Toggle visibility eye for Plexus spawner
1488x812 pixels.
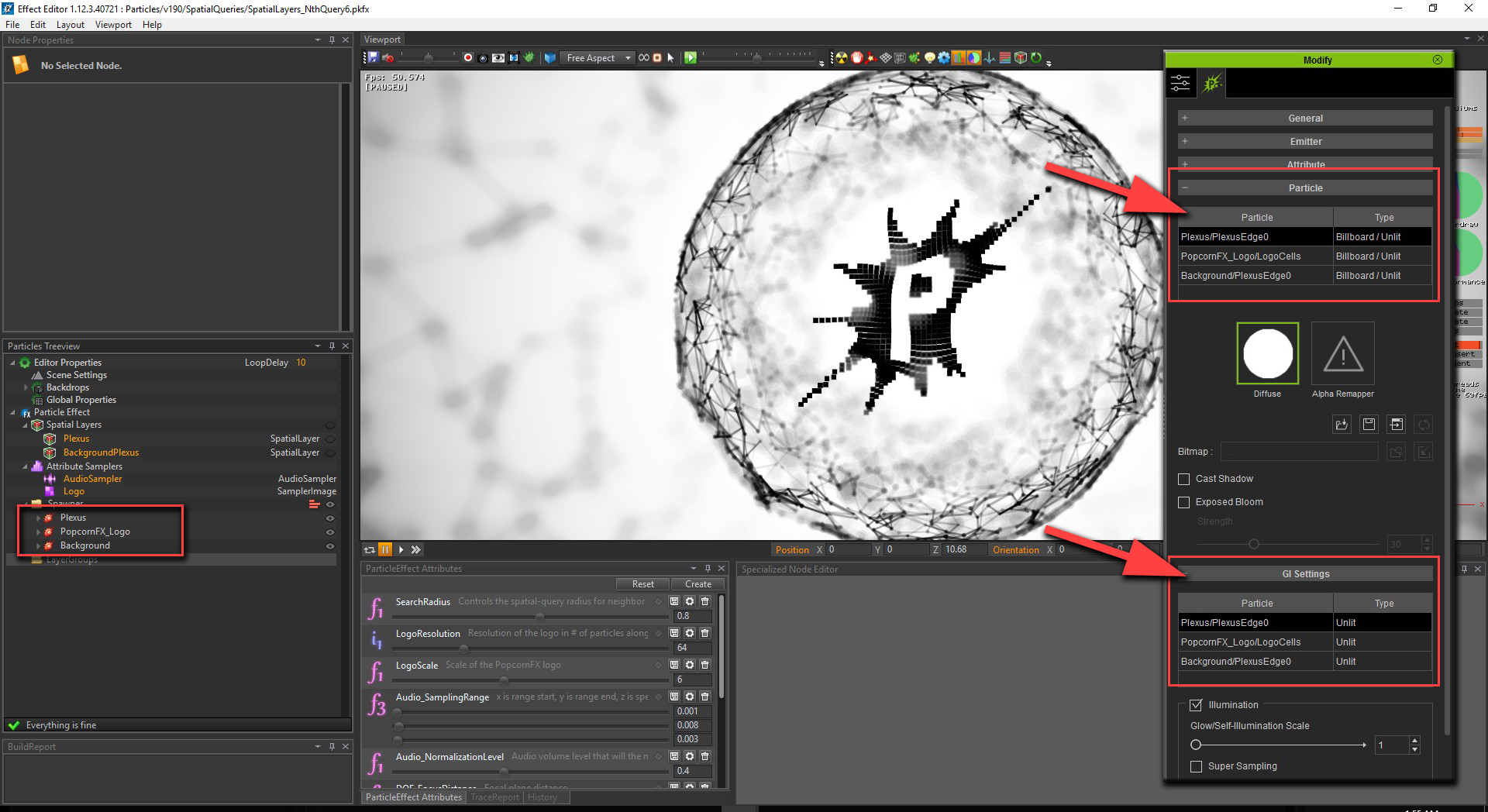[330, 518]
